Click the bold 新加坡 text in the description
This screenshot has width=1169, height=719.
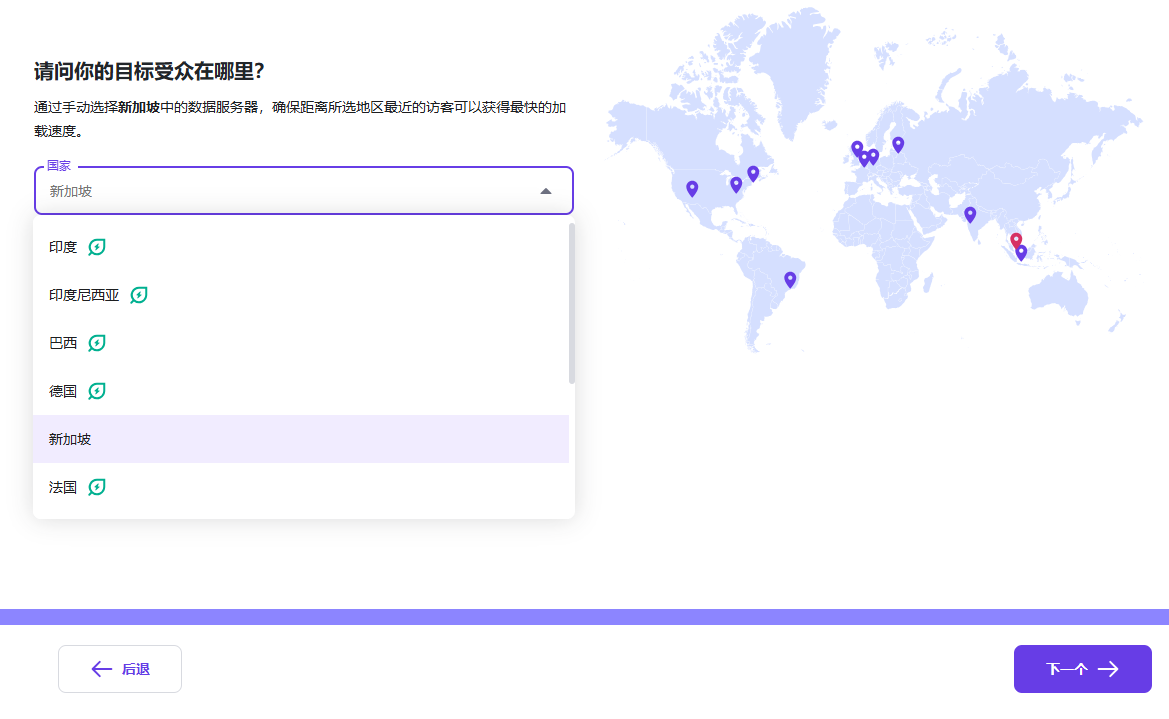click(x=139, y=107)
